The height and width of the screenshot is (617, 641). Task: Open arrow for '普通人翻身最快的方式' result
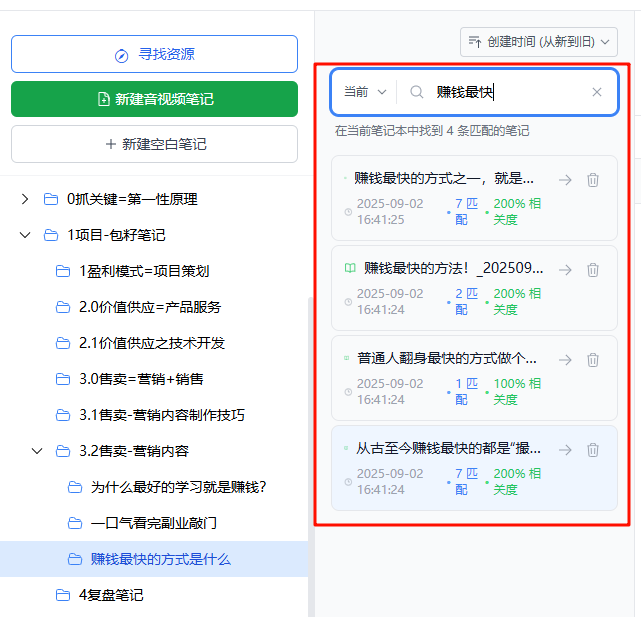[565, 360]
